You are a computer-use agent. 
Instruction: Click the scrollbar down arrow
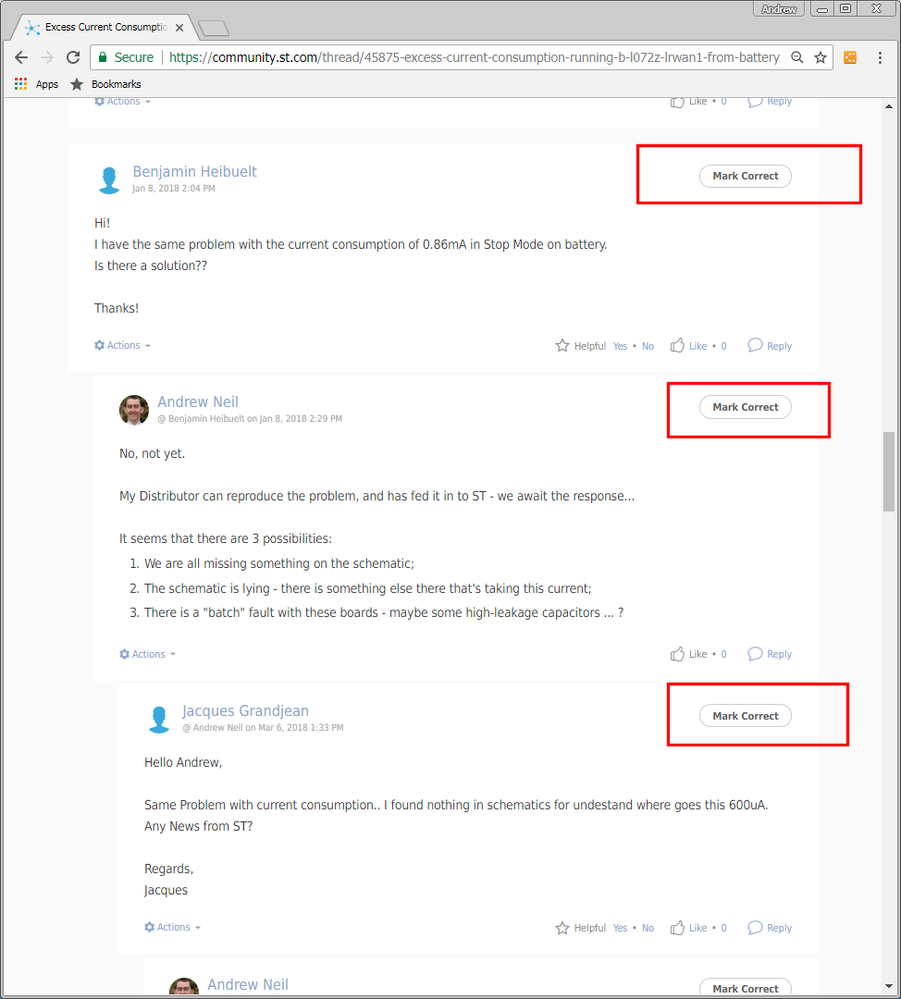(888, 986)
